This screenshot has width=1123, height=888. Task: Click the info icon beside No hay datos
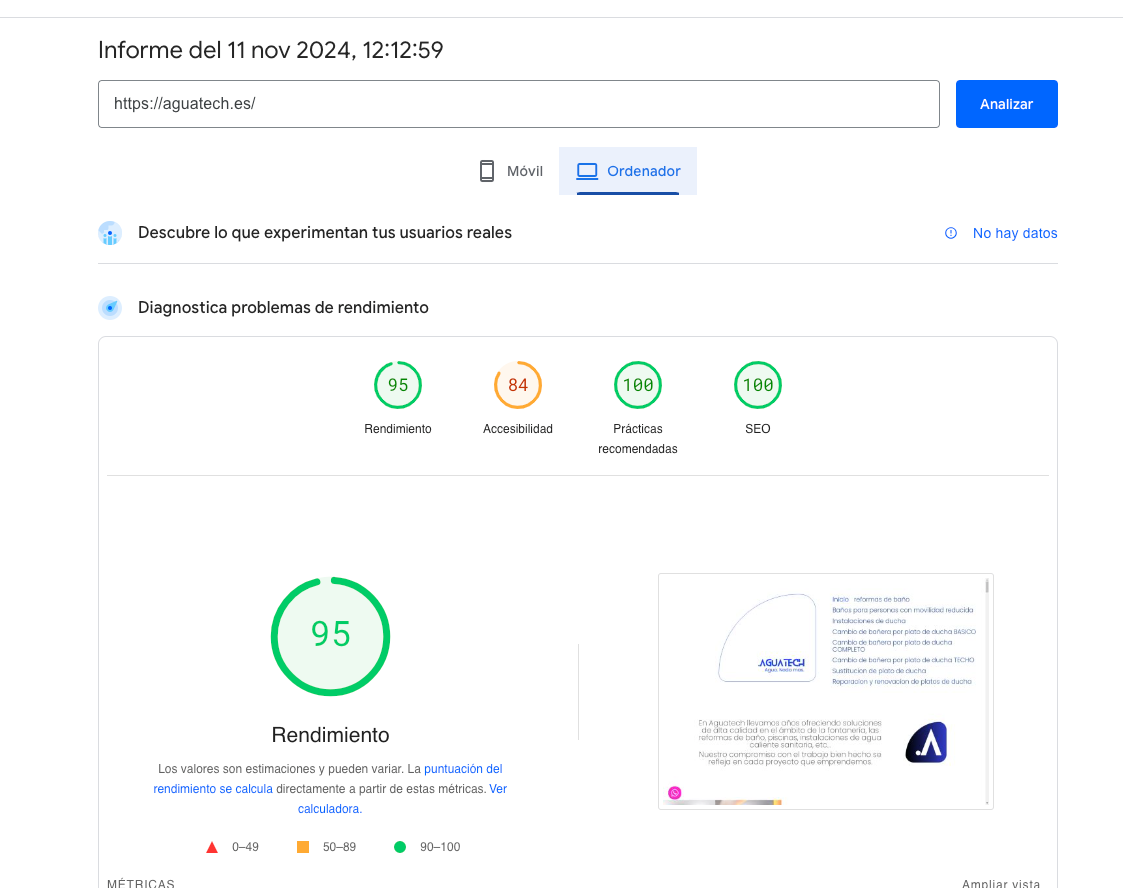click(x=950, y=233)
